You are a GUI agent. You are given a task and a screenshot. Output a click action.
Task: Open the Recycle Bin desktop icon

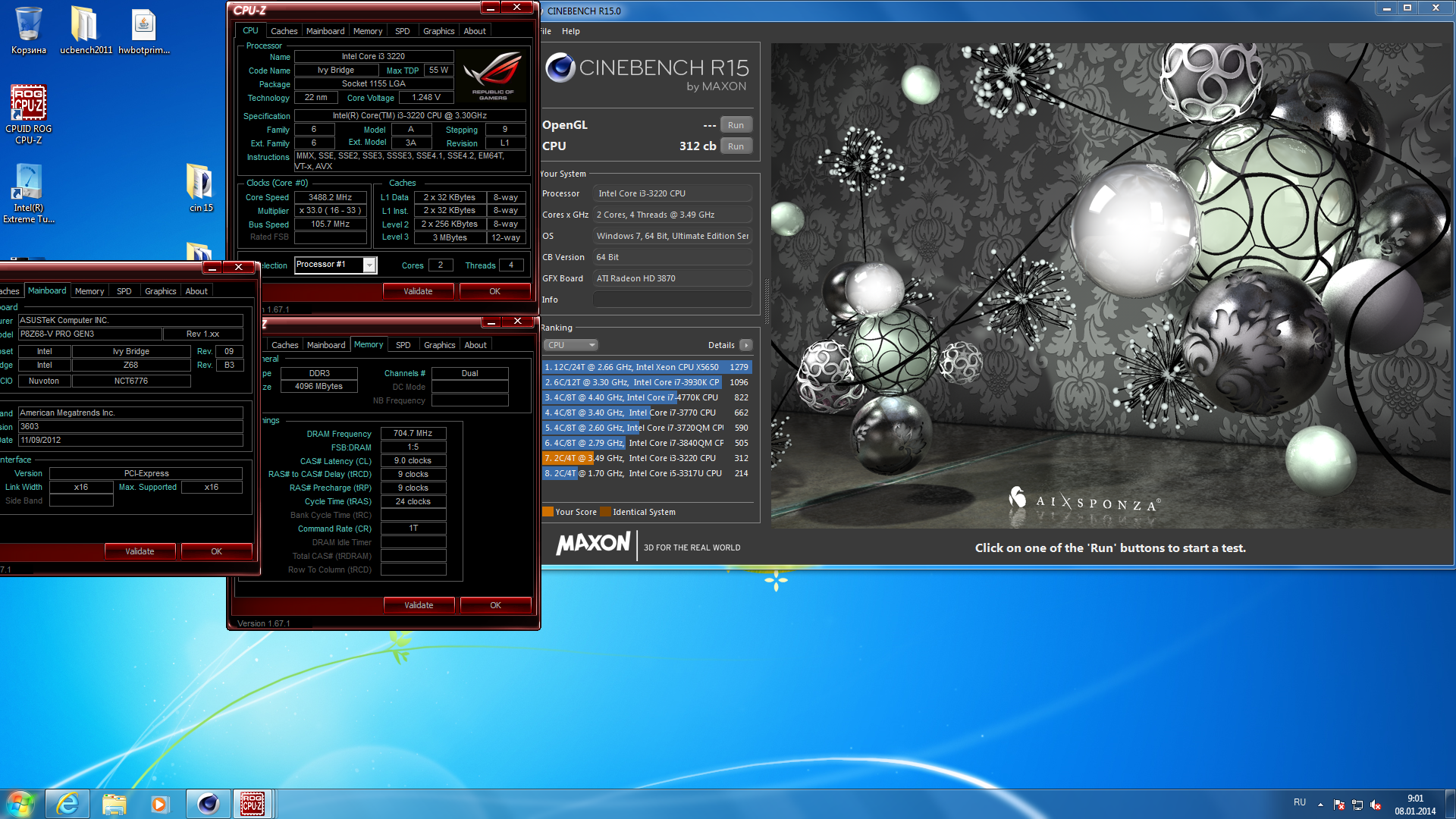[x=29, y=30]
